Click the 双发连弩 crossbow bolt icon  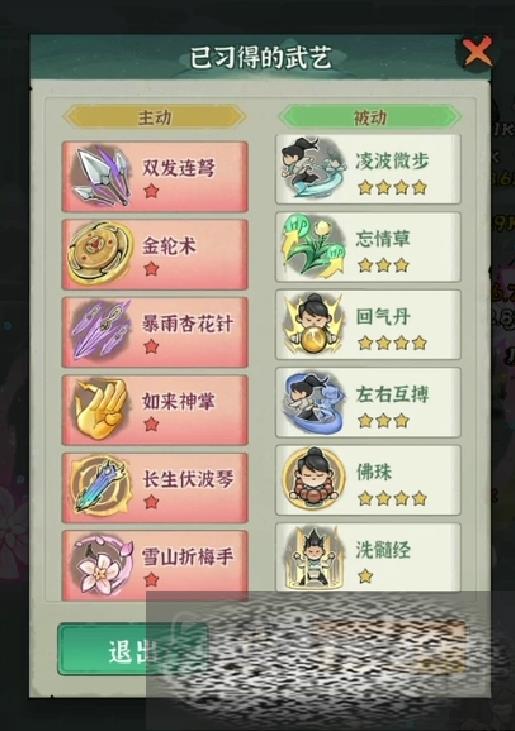(x=102, y=176)
